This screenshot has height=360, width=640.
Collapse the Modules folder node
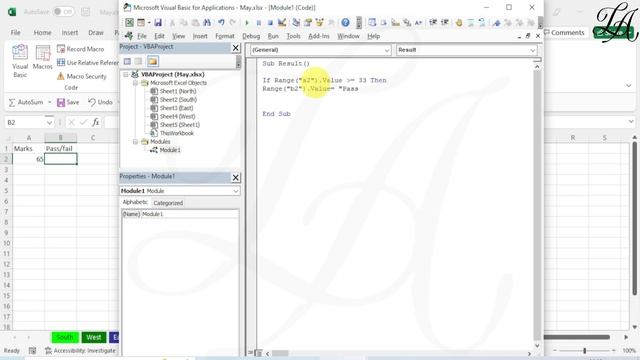click(x=135, y=142)
